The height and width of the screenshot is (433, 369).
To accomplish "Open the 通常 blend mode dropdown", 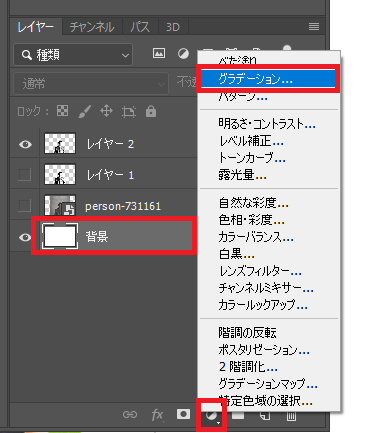I will click(x=90, y=84).
